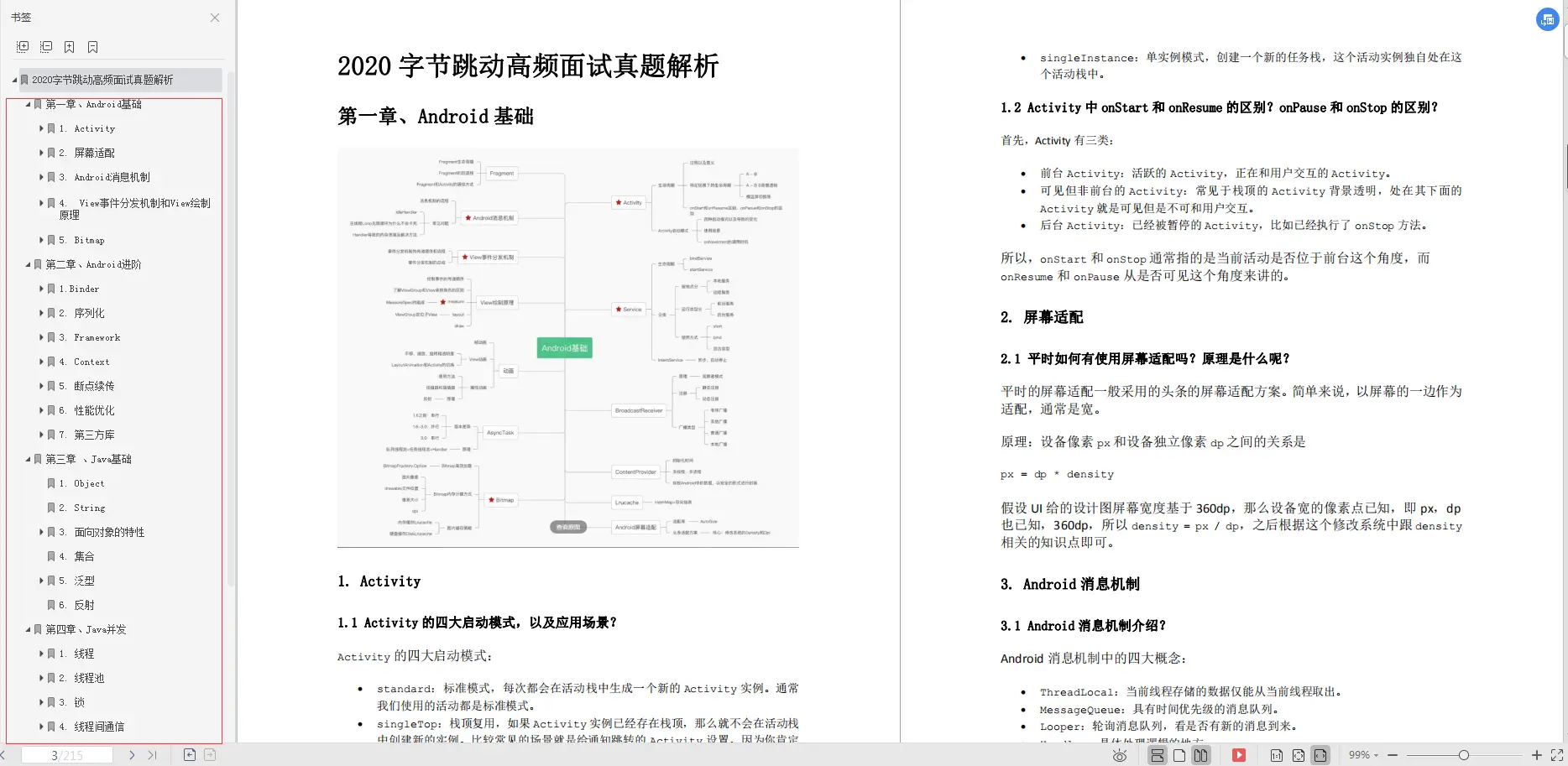1568x766 pixels.
Task: Open bookmark 4. View事件分发机制和View绘制原理
Action: tap(135, 209)
